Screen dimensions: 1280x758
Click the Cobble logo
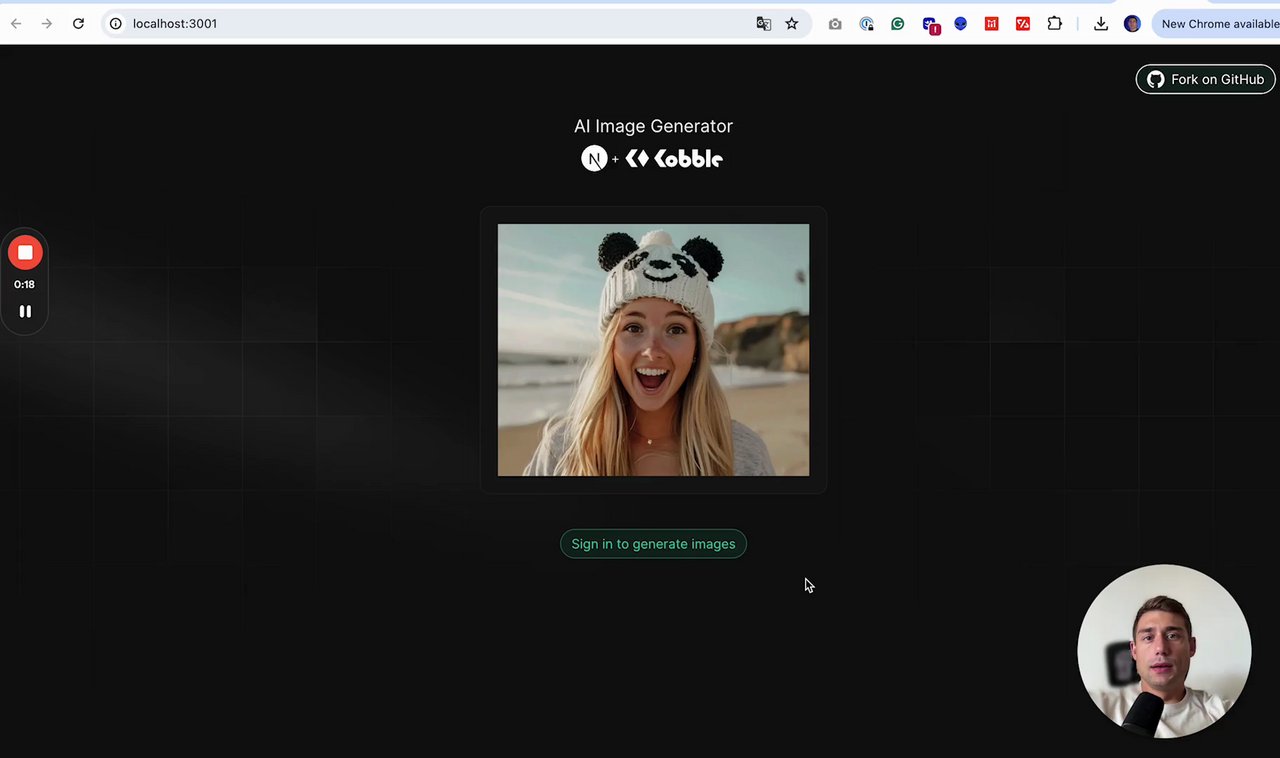click(x=674, y=158)
